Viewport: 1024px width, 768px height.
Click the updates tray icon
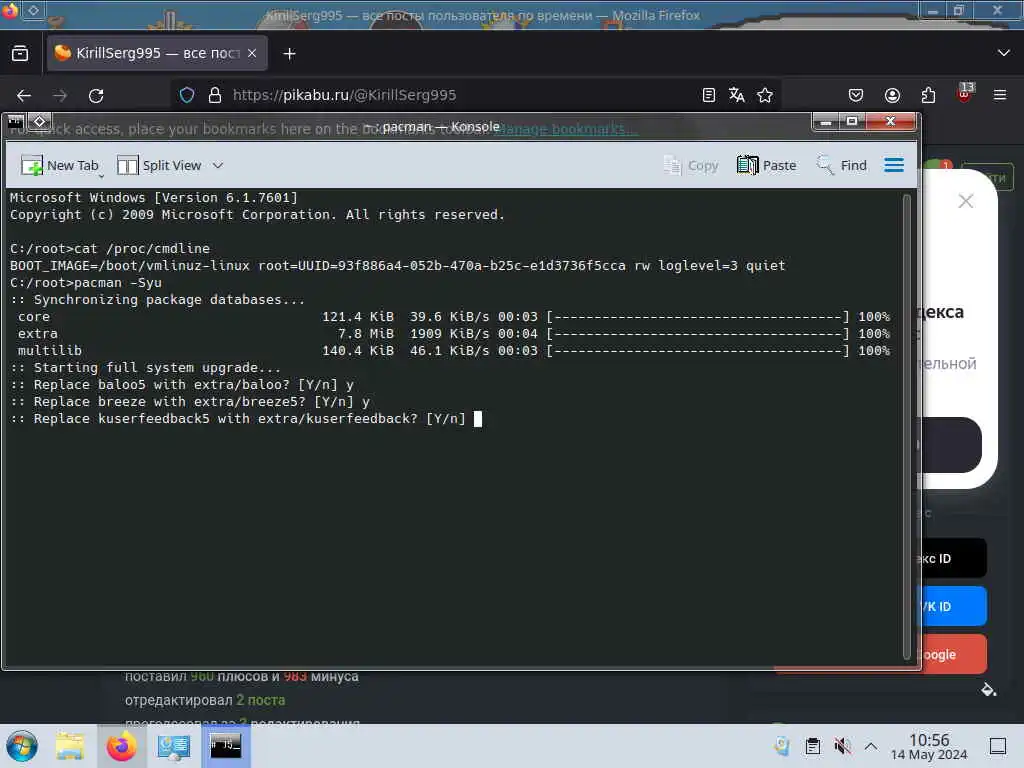[x=782, y=746]
